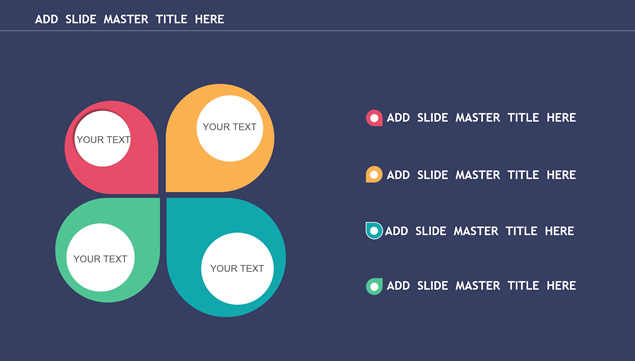Click the green teardrop bullet icon
This screenshot has height=361, width=635.
tap(374, 286)
